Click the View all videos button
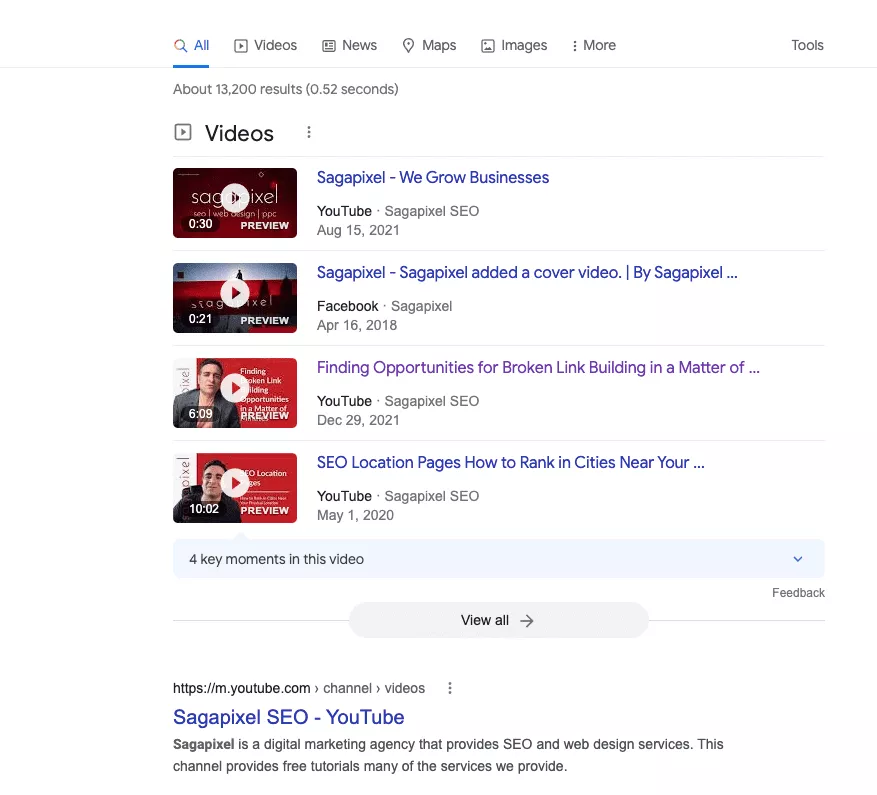This screenshot has height=795, width=877. click(497, 620)
